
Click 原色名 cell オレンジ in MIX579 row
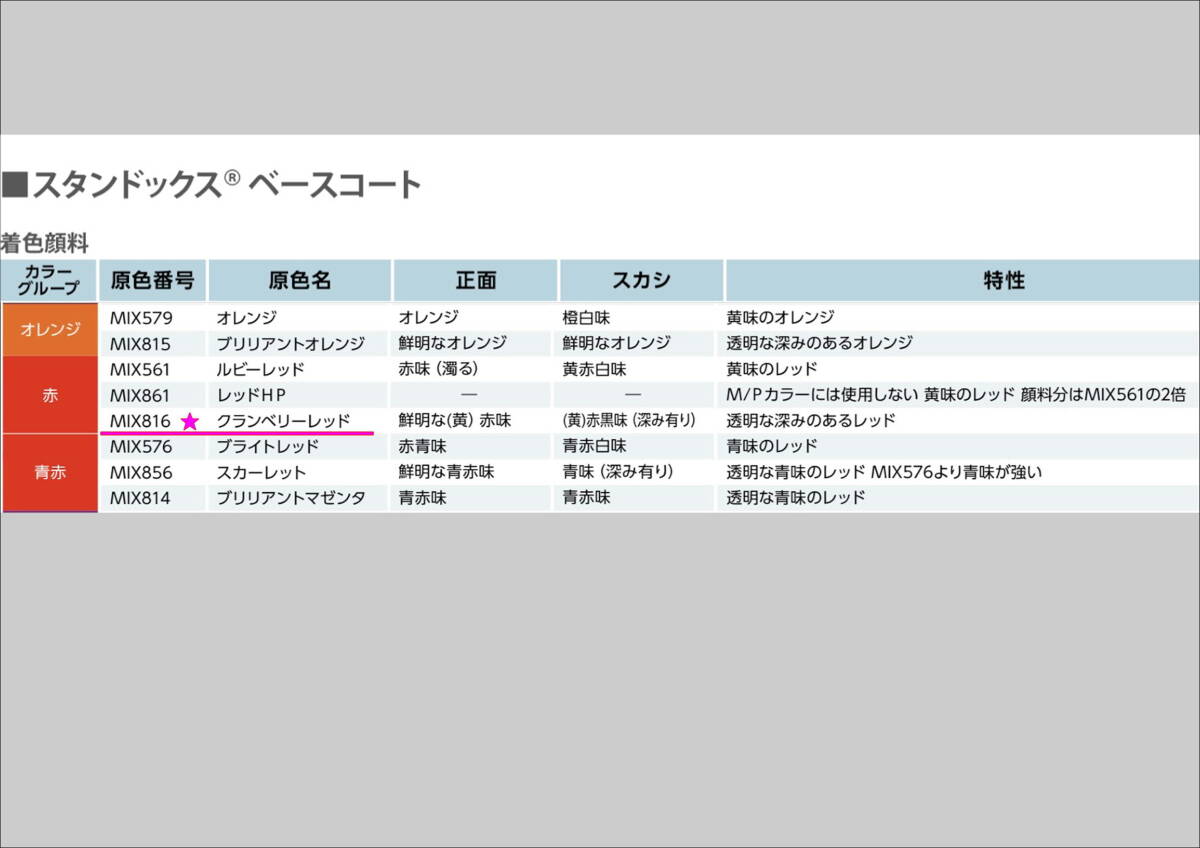pos(246,318)
